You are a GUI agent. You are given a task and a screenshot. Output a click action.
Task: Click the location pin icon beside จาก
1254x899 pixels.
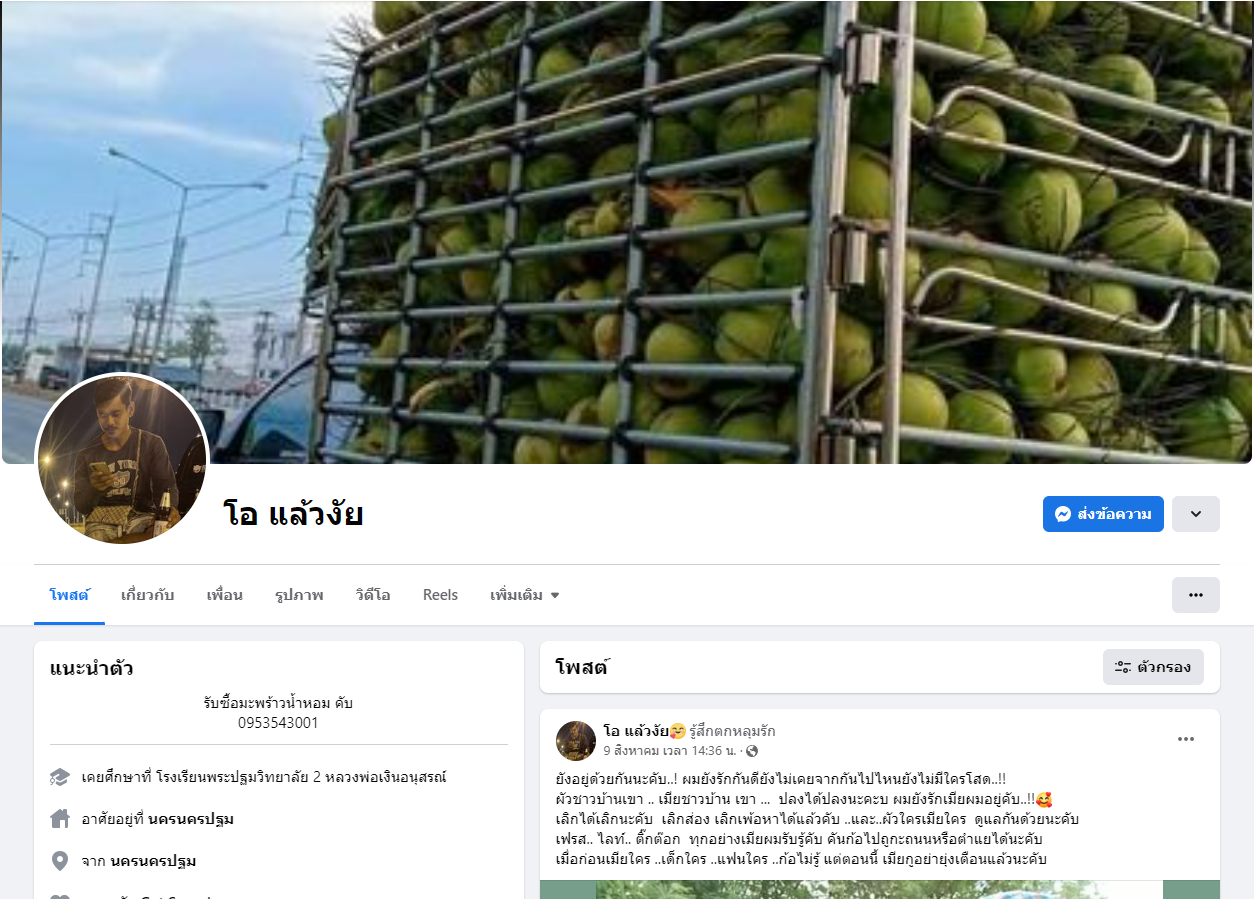pos(60,861)
